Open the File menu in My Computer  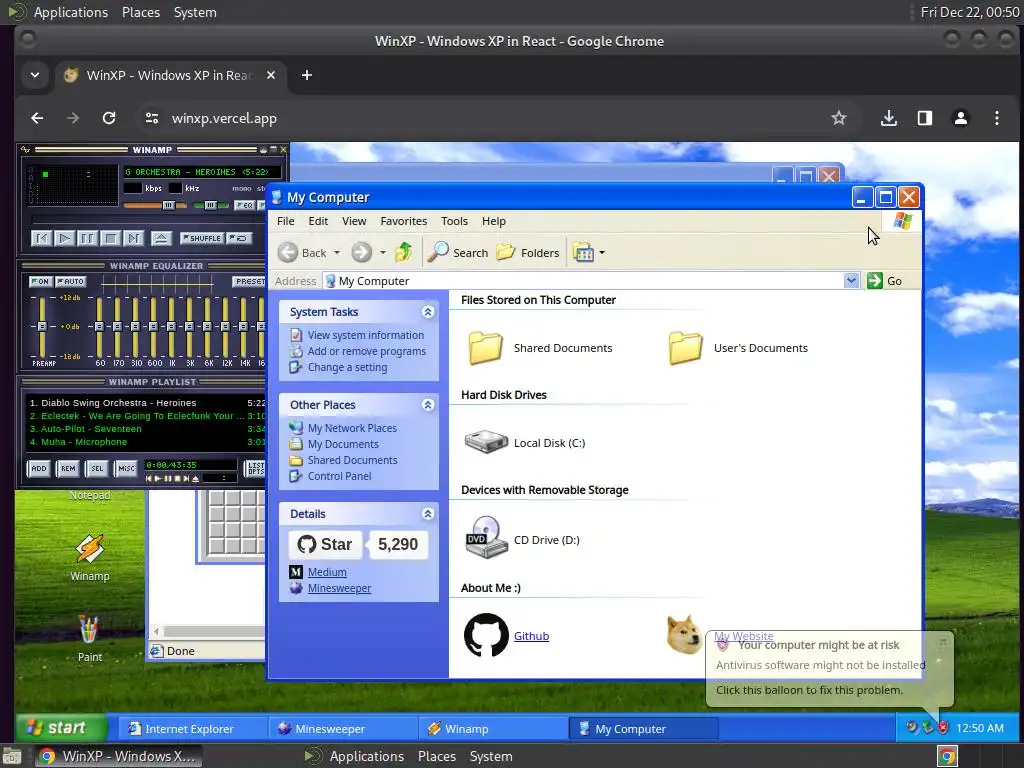[285, 221]
